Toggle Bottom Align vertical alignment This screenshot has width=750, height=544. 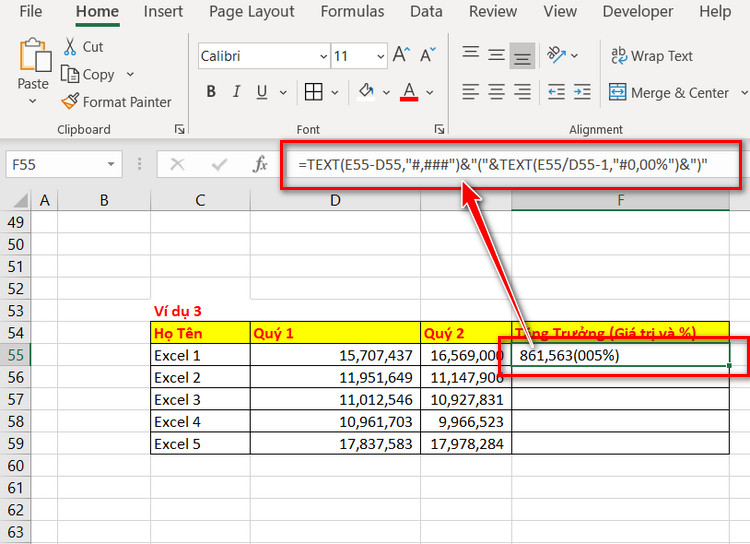[522, 56]
